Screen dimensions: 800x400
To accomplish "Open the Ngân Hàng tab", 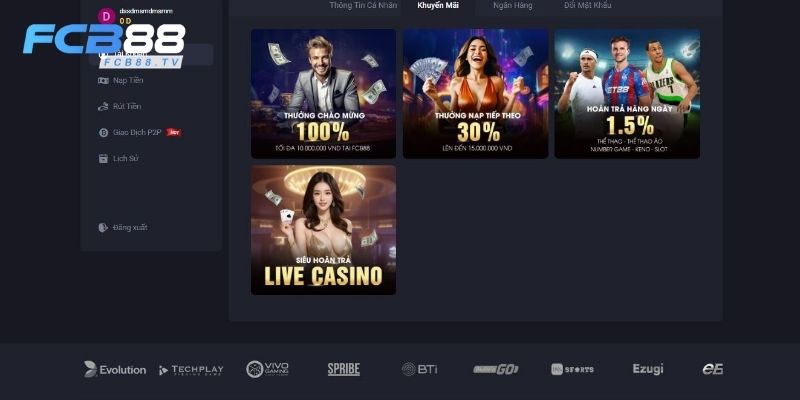I will (x=512, y=6).
